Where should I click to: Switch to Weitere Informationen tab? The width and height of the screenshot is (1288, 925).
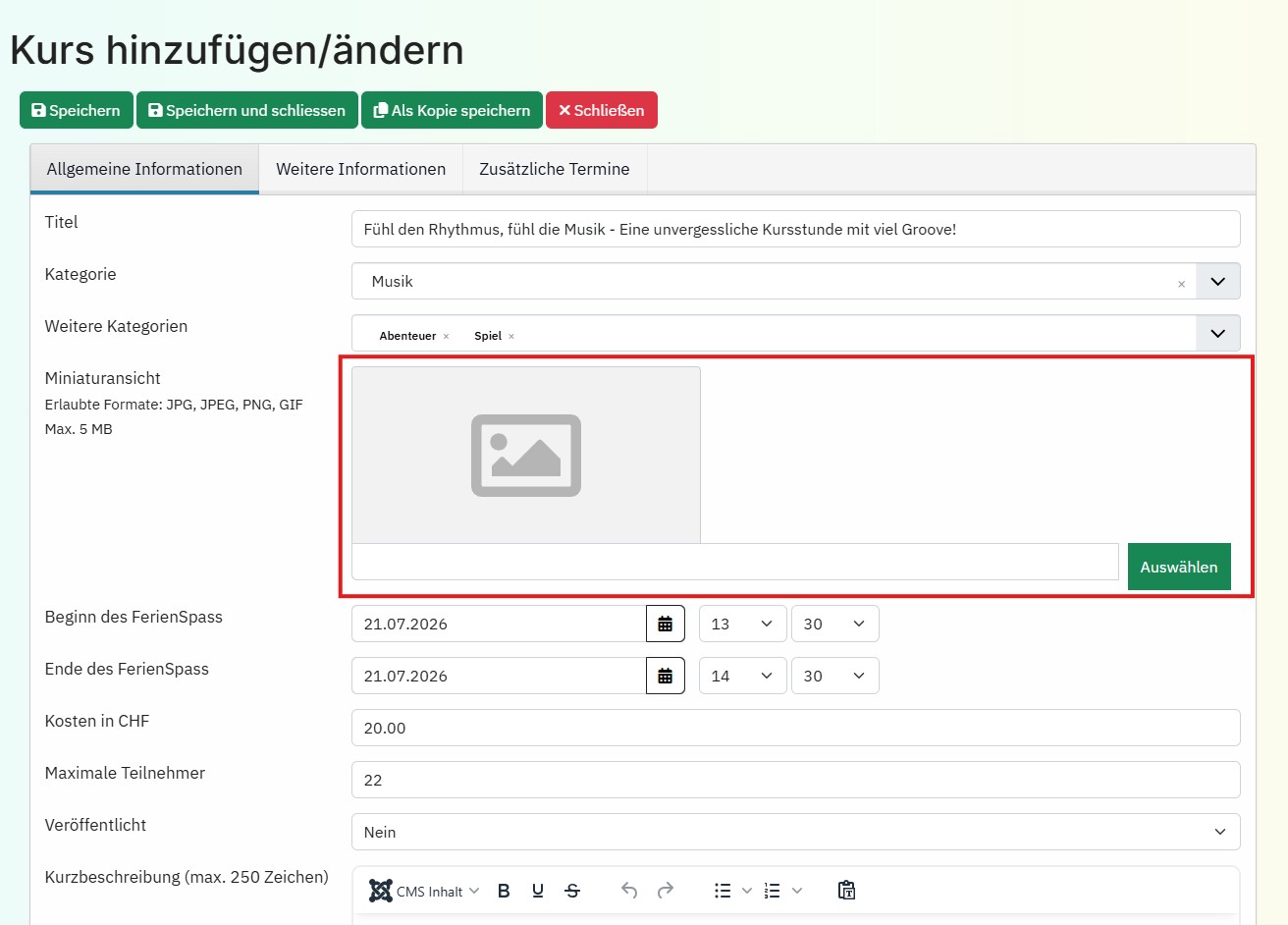coord(360,169)
